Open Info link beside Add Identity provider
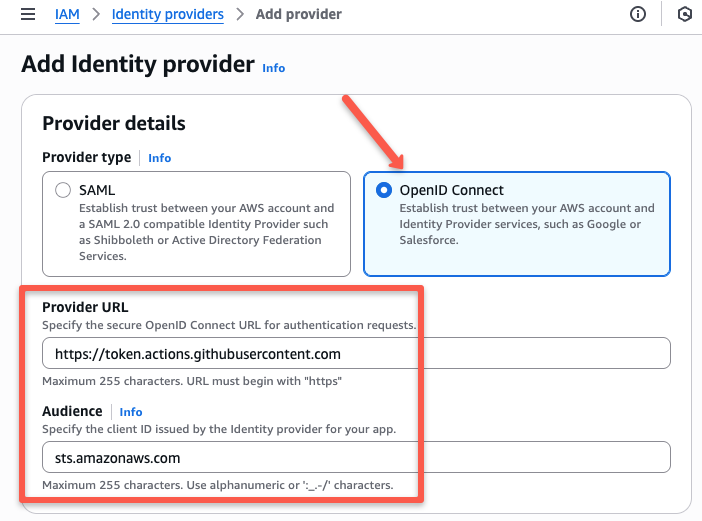702x521 pixels. (x=274, y=68)
